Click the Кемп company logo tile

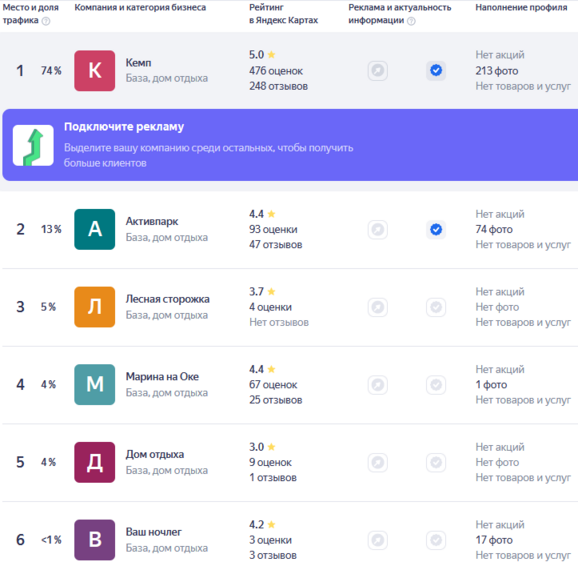[x=94, y=70]
